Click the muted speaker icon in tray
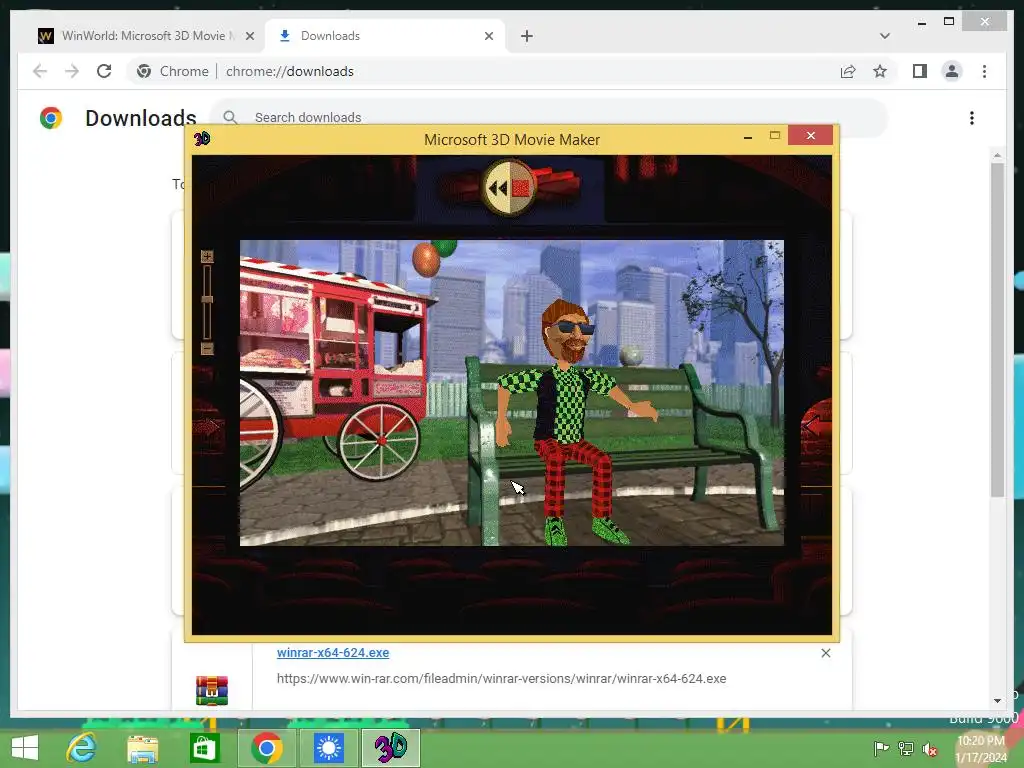1024x768 pixels. tap(930, 749)
